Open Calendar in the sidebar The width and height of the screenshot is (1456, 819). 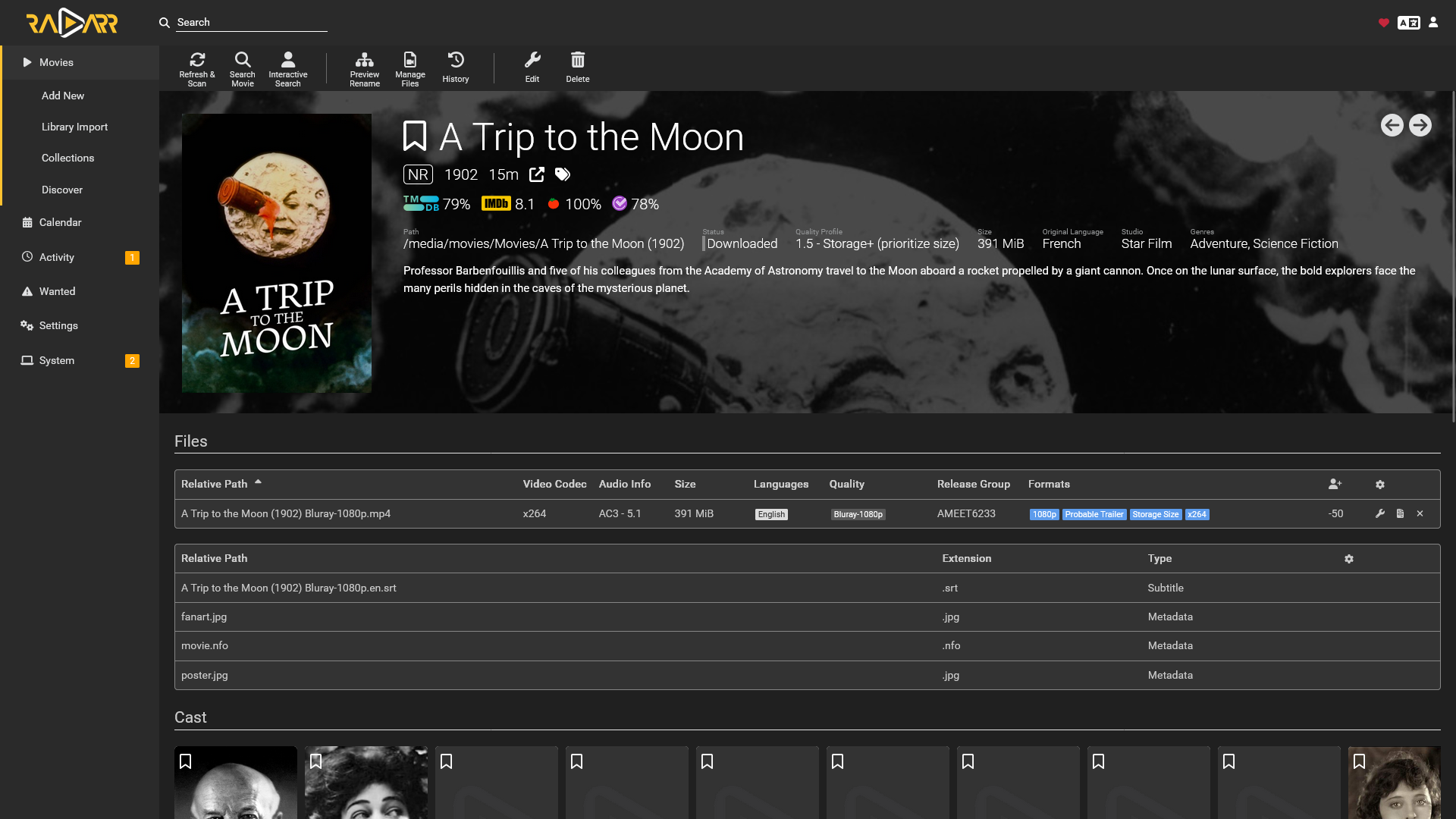pos(80,222)
